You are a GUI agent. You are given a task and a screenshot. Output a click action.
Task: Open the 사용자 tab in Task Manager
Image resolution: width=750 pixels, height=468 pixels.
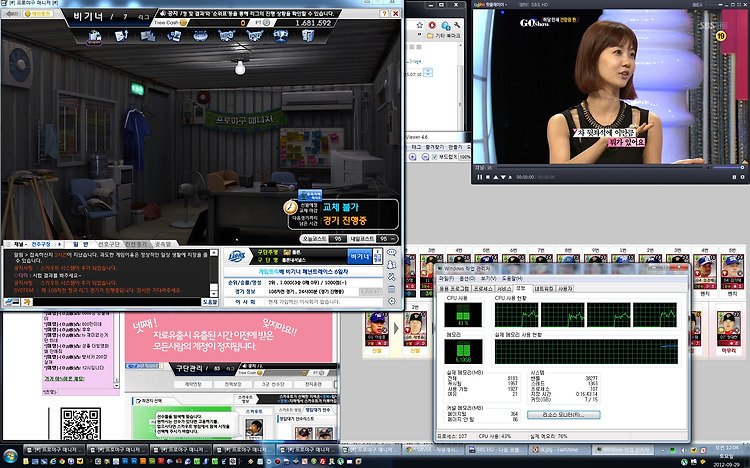565,289
